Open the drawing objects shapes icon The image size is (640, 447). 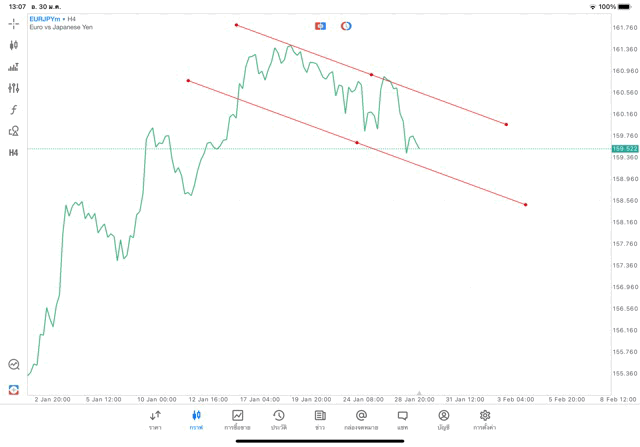click(x=14, y=131)
